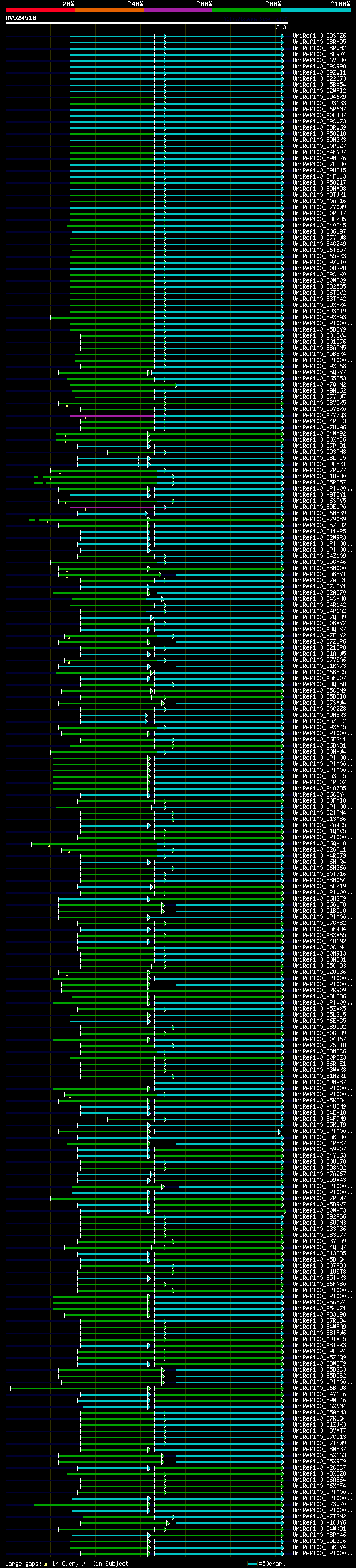Click the query name AV524518

[x=21, y=18]
